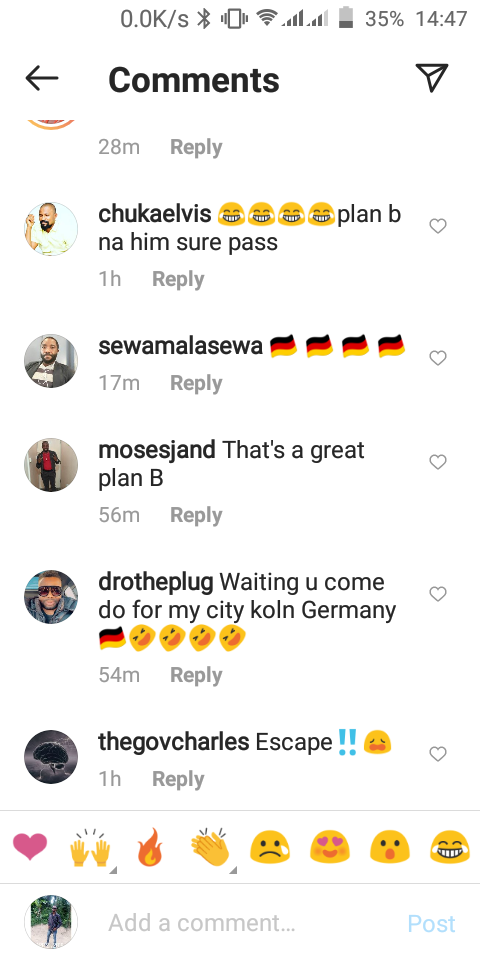480x960 pixels.
Task: Like thegovcharles's comment
Action: tap(438, 754)
